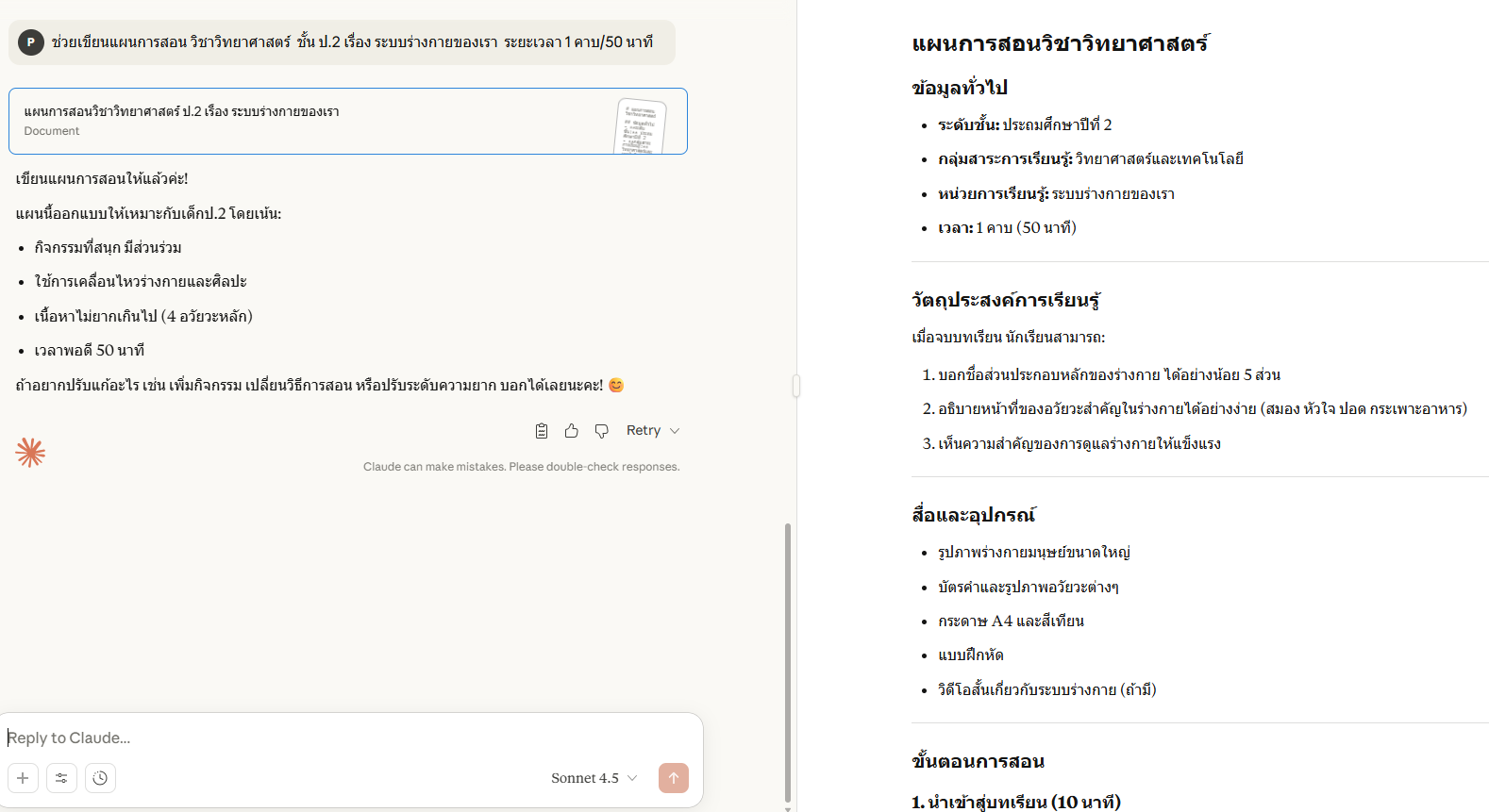Viewport: 1489px width, 812px height.
Task: Click the Retry button
Action: click(643, 431)
